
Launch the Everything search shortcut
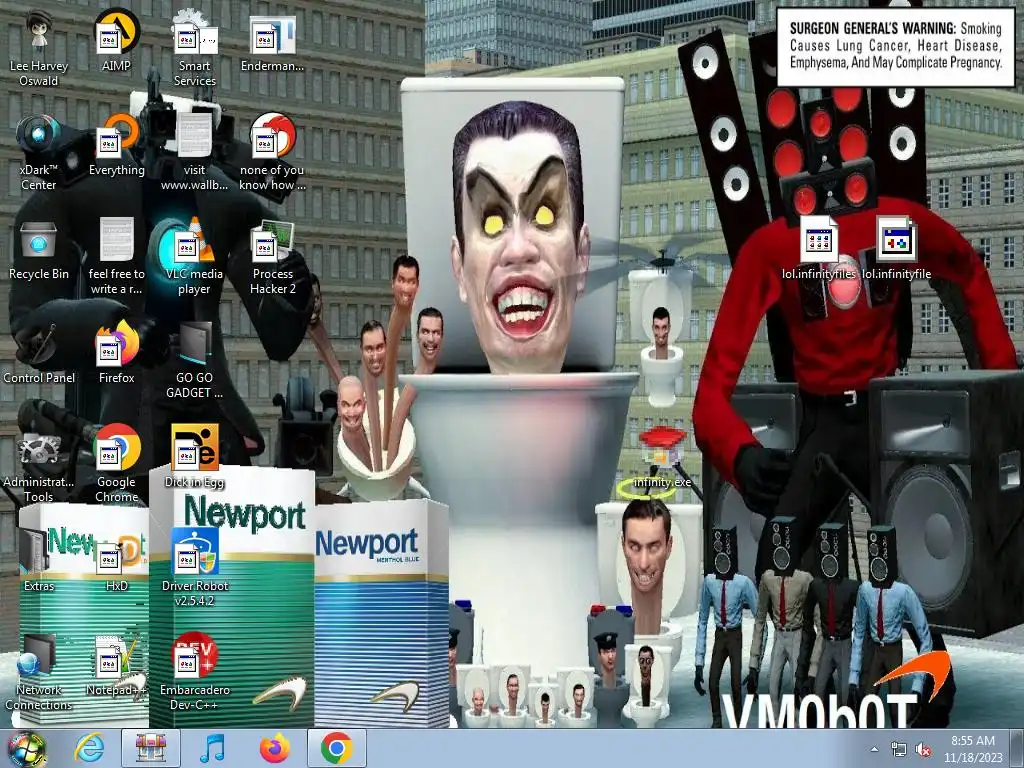tap(116, 144)
